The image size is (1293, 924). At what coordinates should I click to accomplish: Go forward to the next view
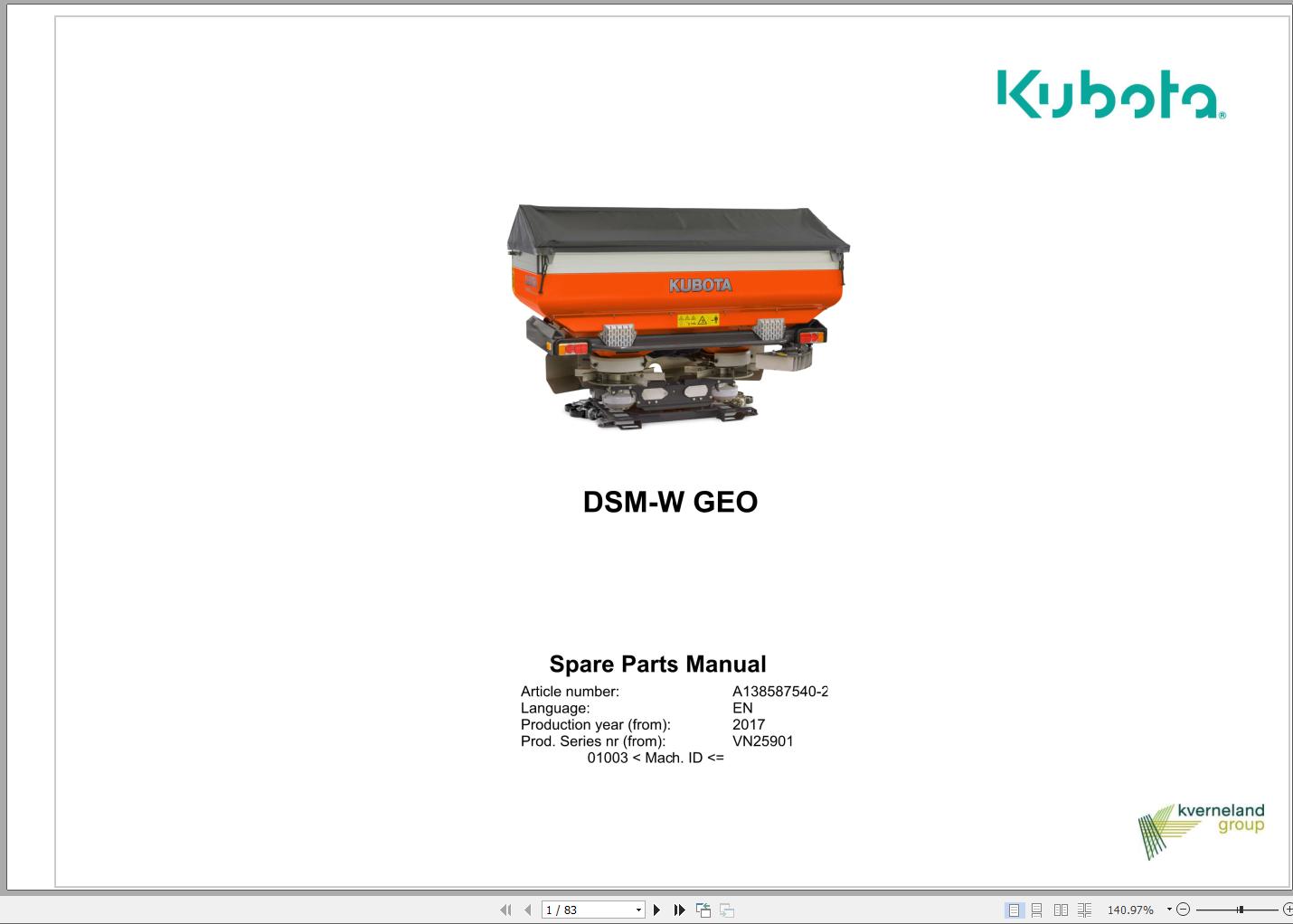(726, 910)
